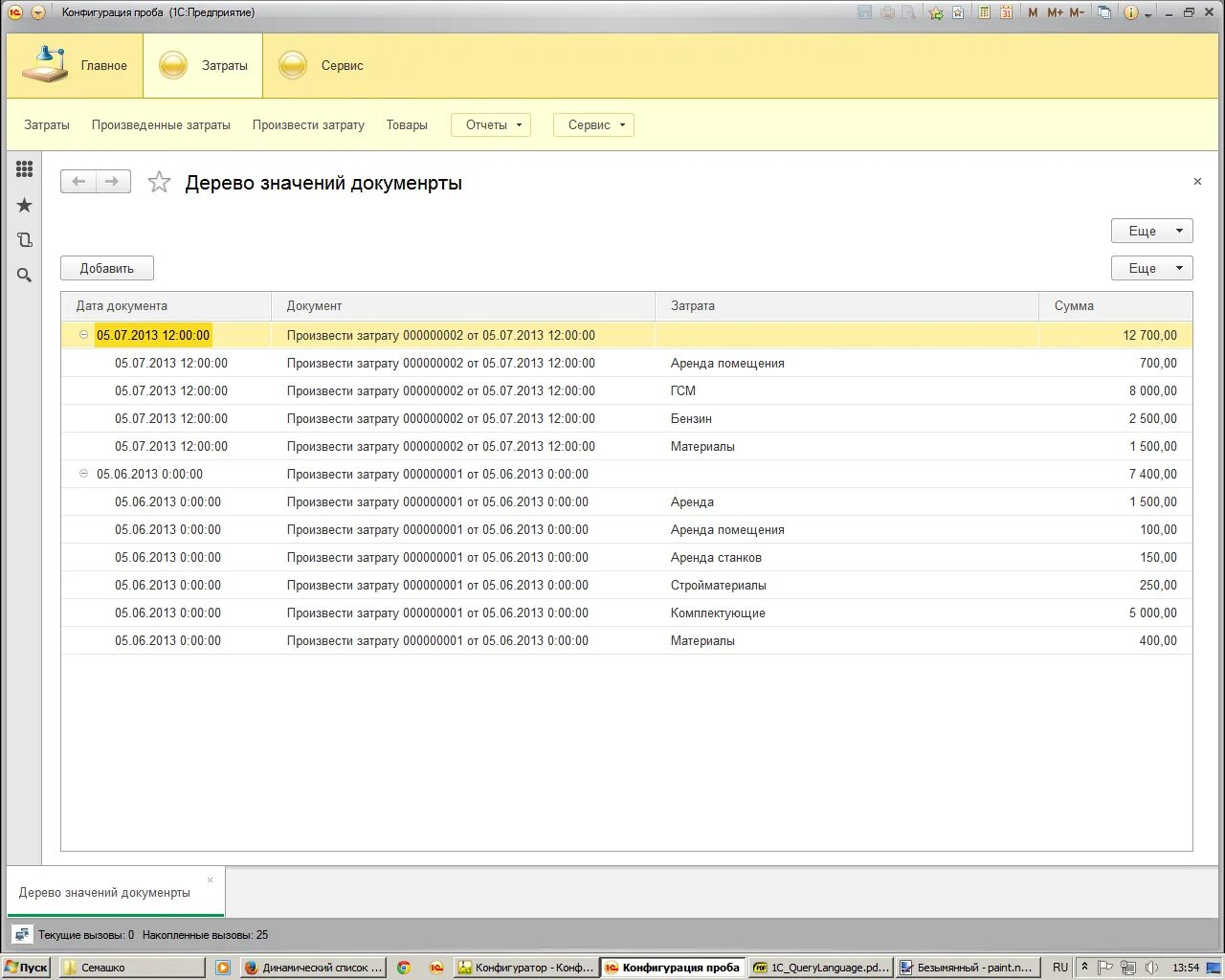Screen dimensions: 1225x980
Task: Go back with left arrow button
Action: (78, 182)
